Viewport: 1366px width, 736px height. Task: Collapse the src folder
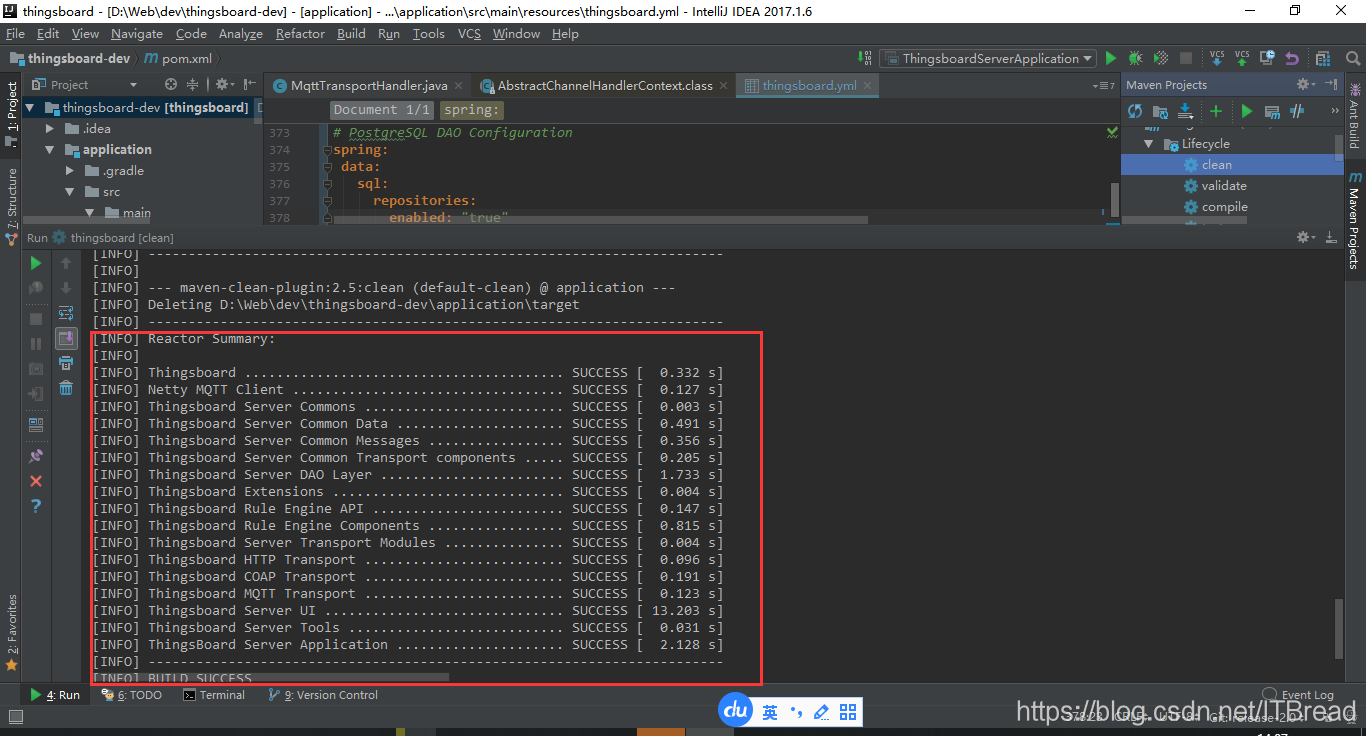70,192
